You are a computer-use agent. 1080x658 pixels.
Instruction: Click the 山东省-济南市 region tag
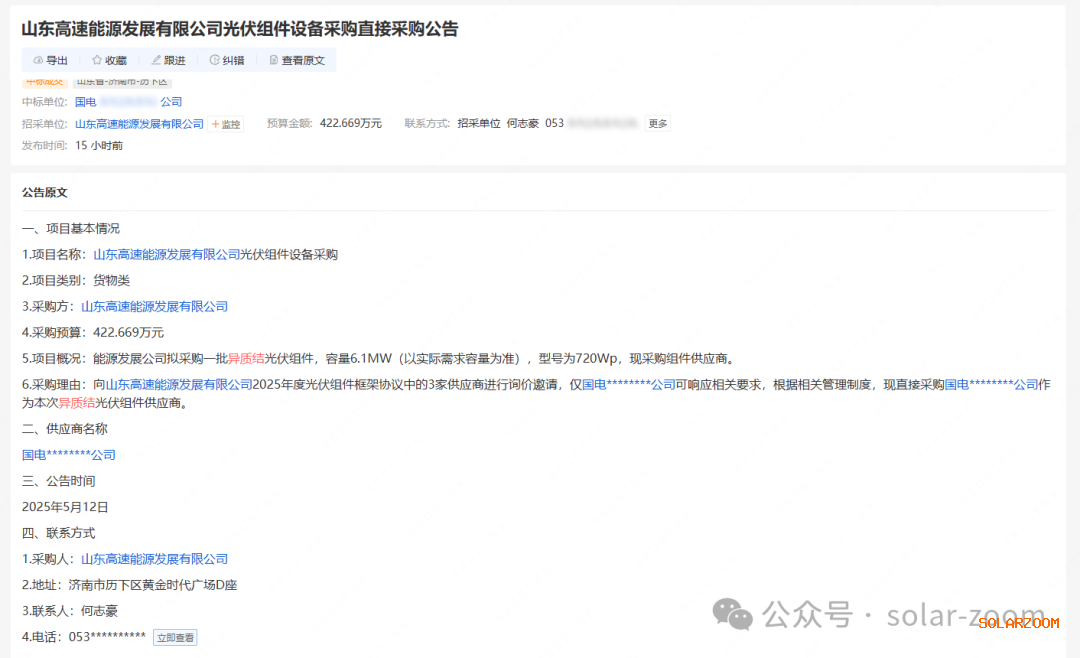pyautogui.click(x=122, y=82)
